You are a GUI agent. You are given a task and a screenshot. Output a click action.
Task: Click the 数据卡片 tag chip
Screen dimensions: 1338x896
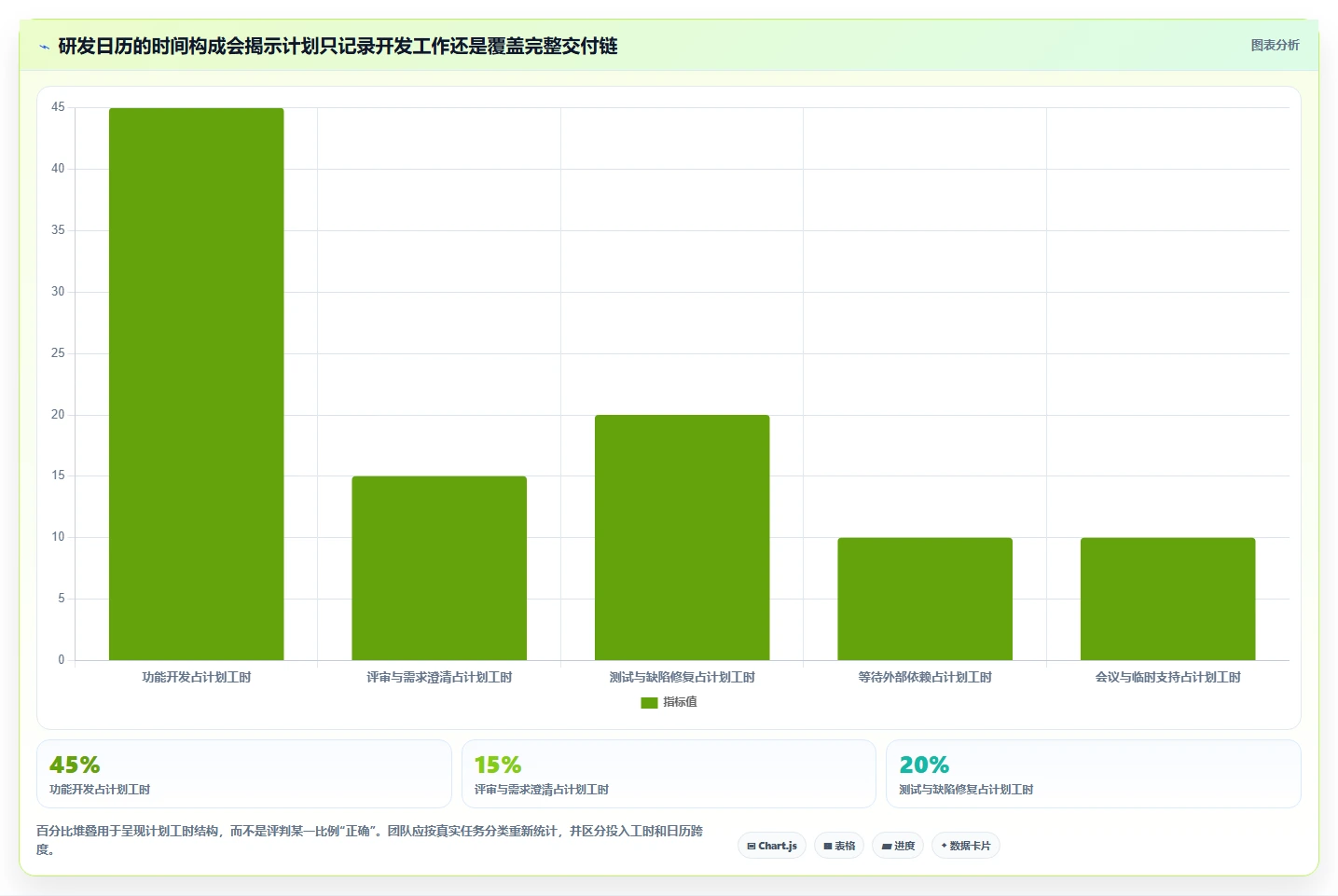[966, 846]
